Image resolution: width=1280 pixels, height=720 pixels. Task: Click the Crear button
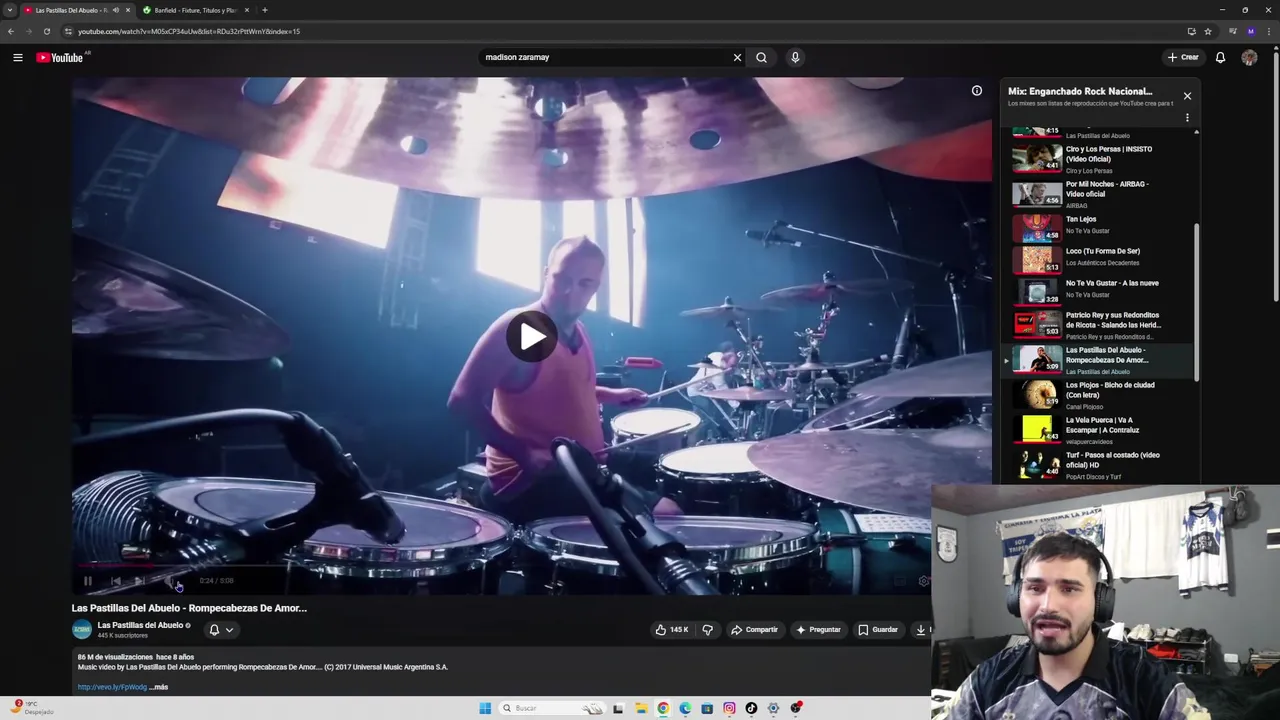(x=1183, y=57)
